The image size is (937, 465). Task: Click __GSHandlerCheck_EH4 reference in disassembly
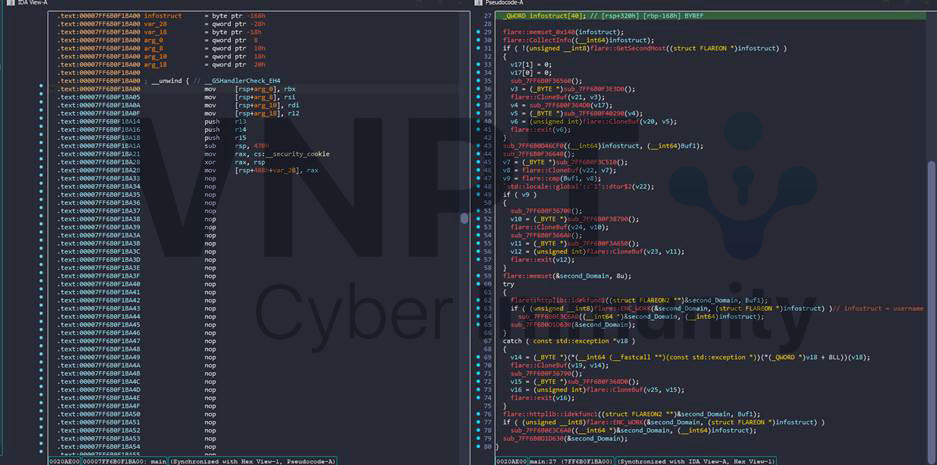243,80
